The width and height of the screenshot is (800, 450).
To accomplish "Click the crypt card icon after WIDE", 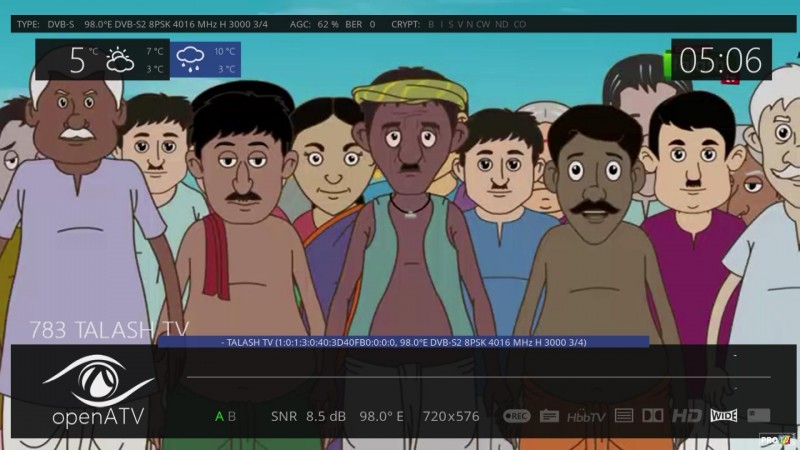I will (x=758, y=416).
